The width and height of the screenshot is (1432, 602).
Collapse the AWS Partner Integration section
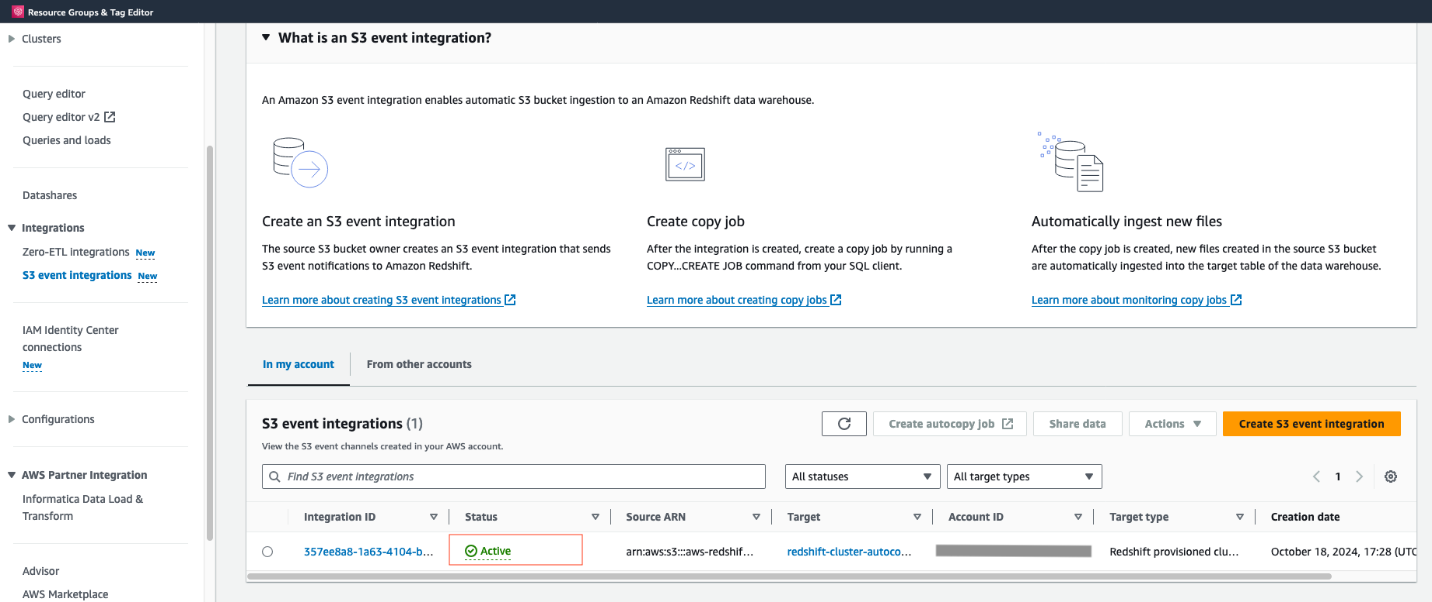pos(12,475)
